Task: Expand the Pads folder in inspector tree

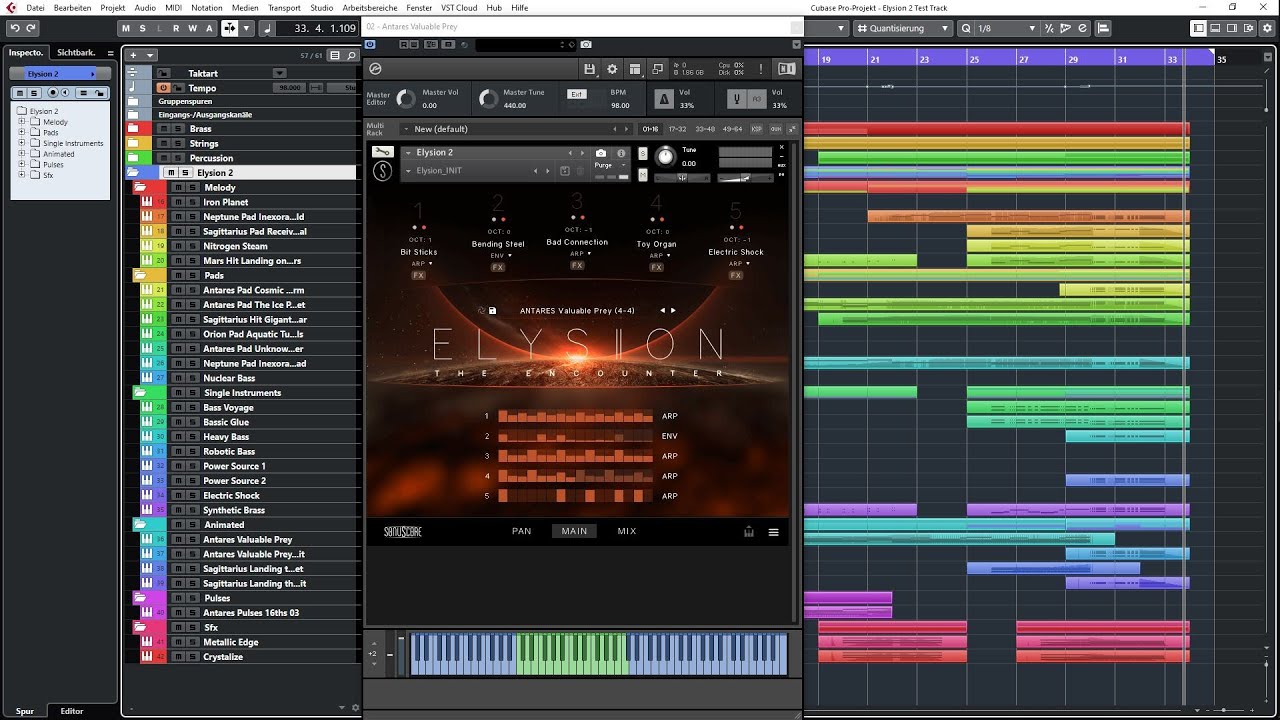Action: (x=21, y=133)
